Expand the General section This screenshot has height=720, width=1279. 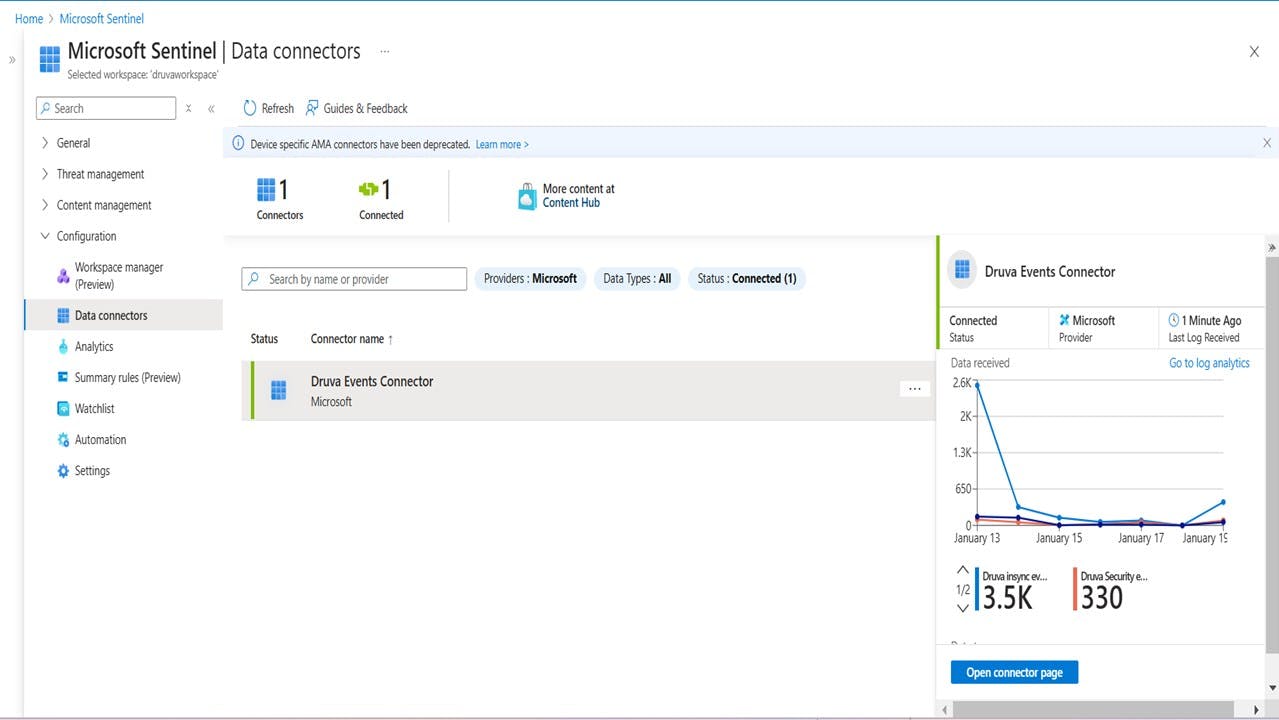pos(73,143)
